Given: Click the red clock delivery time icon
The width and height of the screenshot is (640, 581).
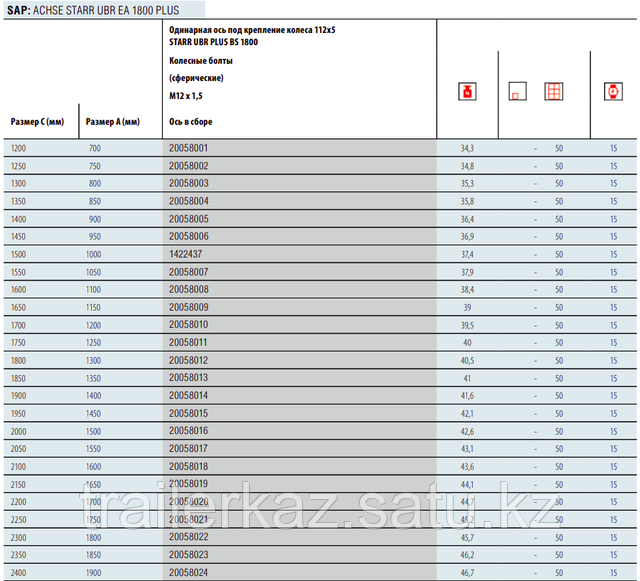Looking at the screenshot, I should (x=613, y=91).
